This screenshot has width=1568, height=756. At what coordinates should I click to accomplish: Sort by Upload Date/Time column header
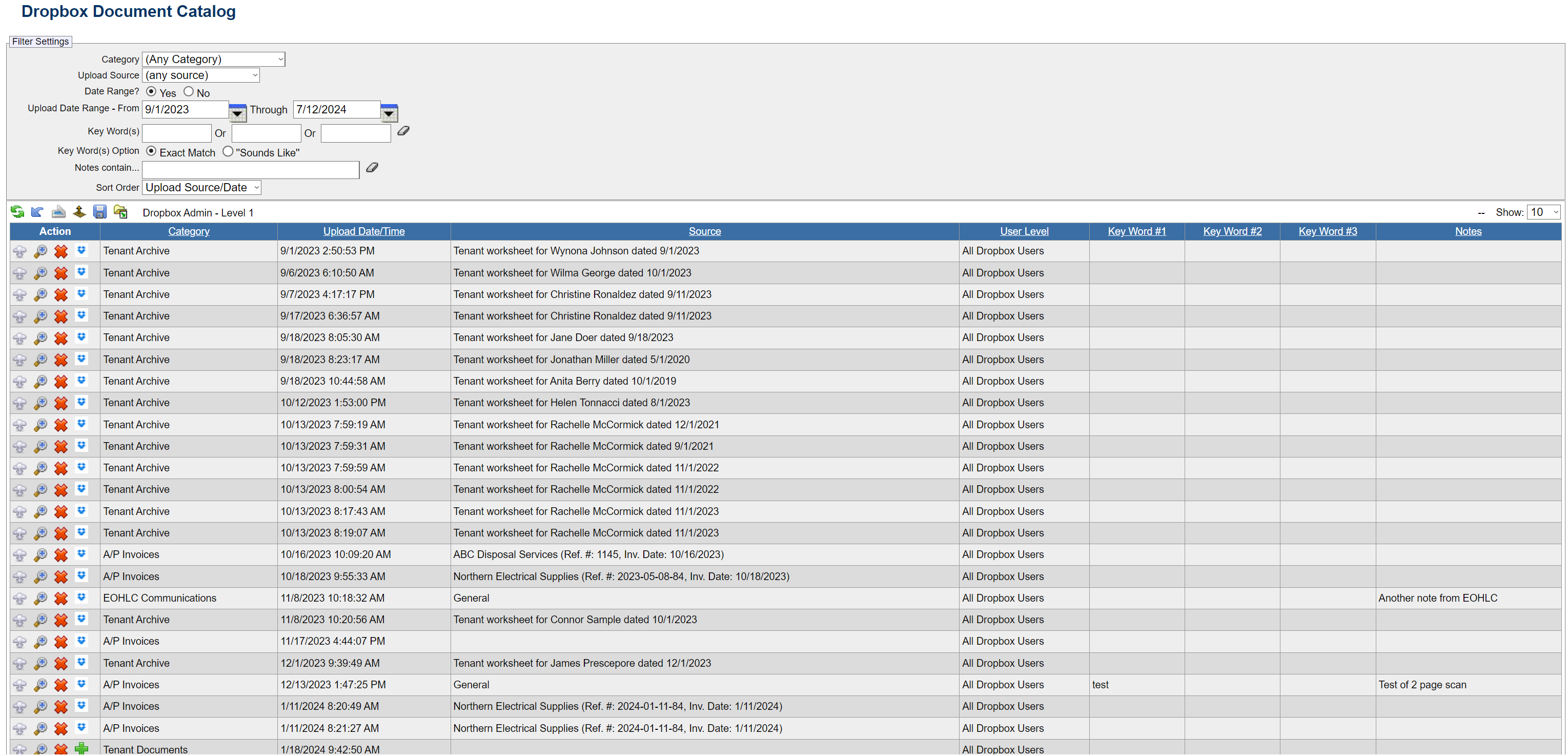tap(363, 231)
